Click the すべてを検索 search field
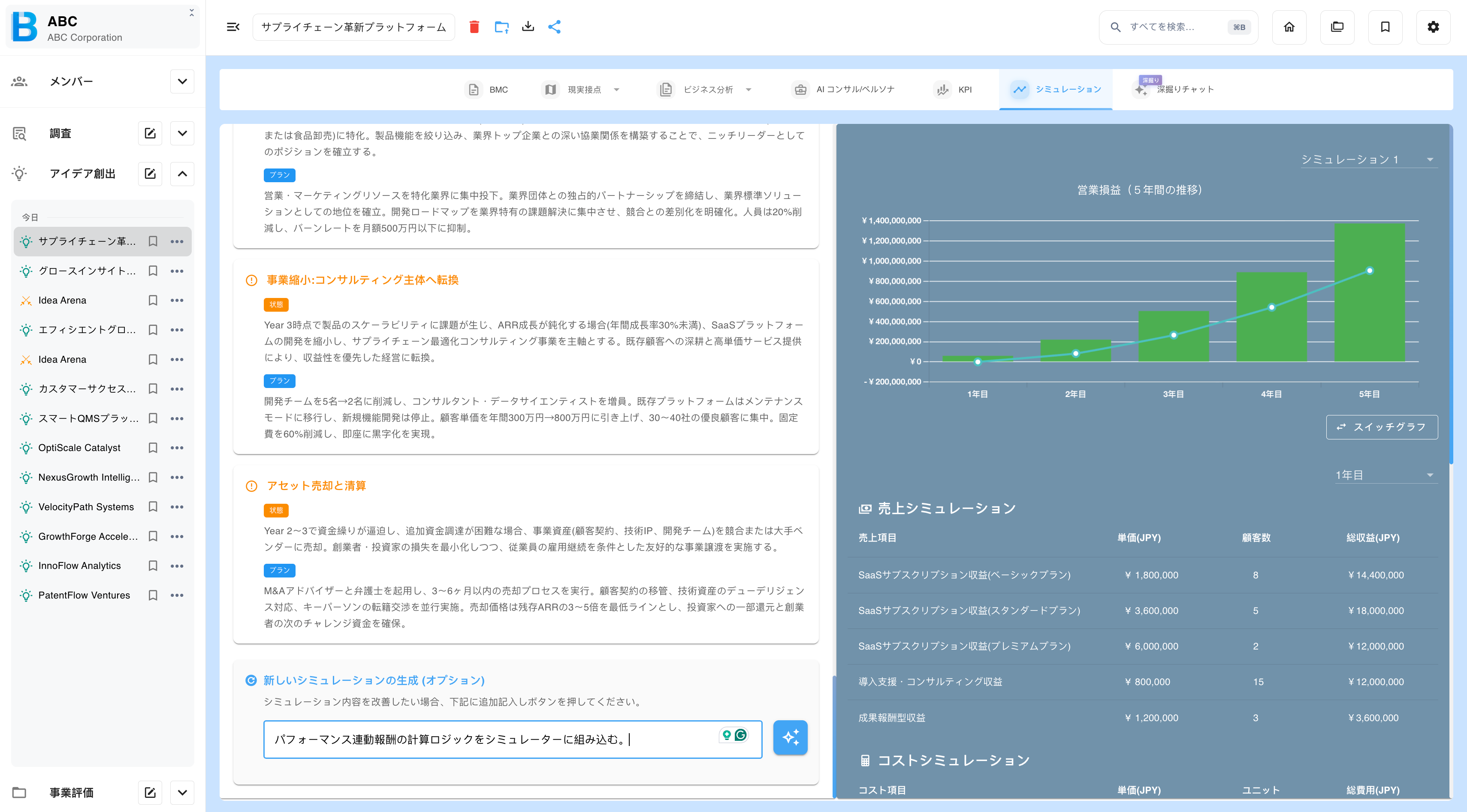Image resolution: width=1467 pixels, height=812 pixels. 1178,27
